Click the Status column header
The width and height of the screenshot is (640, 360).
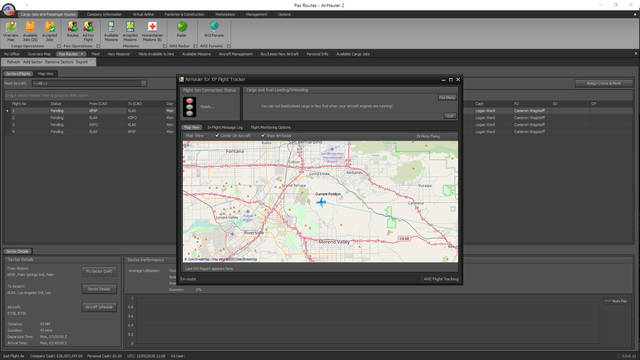tap(56, 104)
